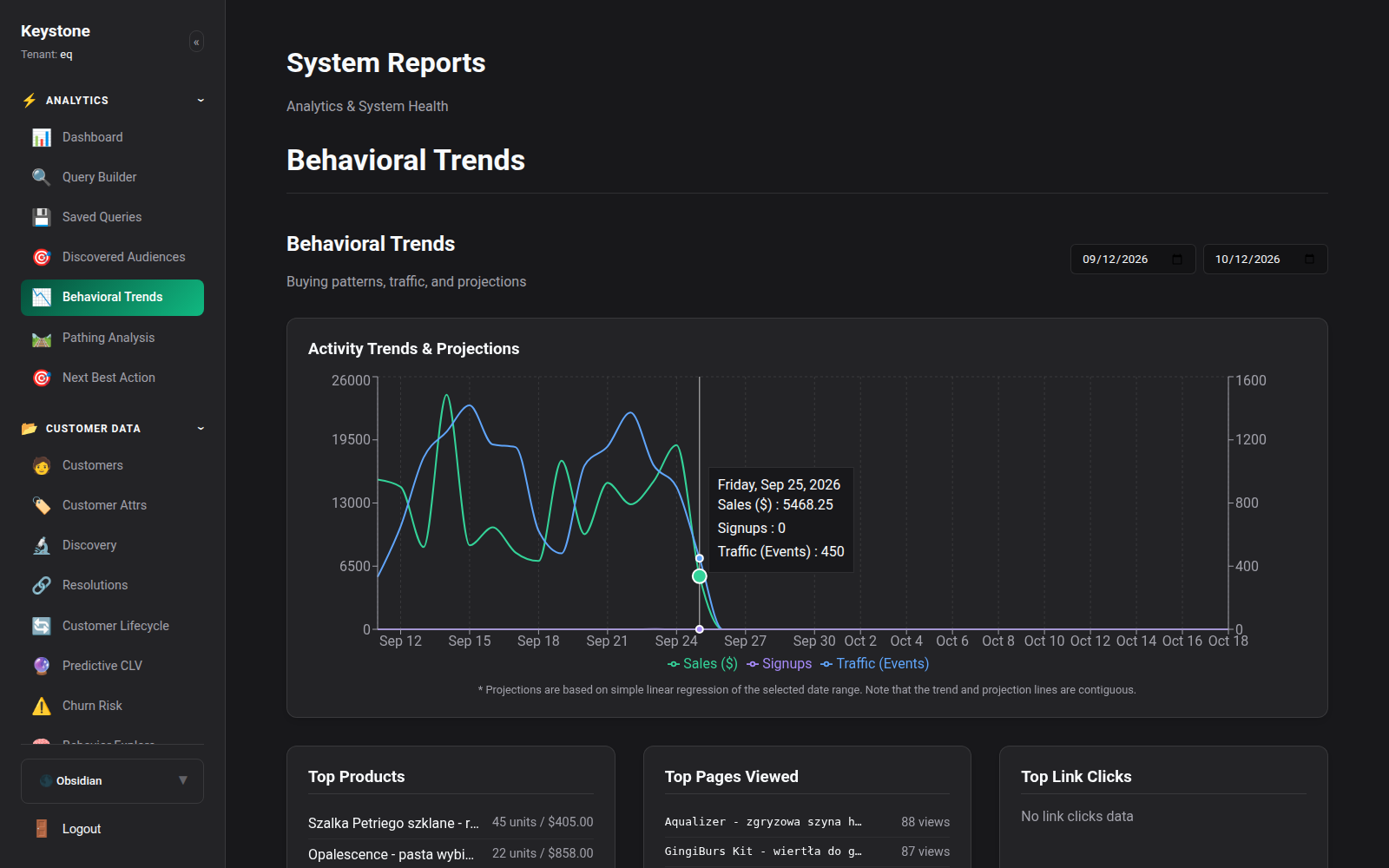Open calendar picker on start date 09/12/2026
This screenshot has height=868, width=1389.
pos(1177,260)
